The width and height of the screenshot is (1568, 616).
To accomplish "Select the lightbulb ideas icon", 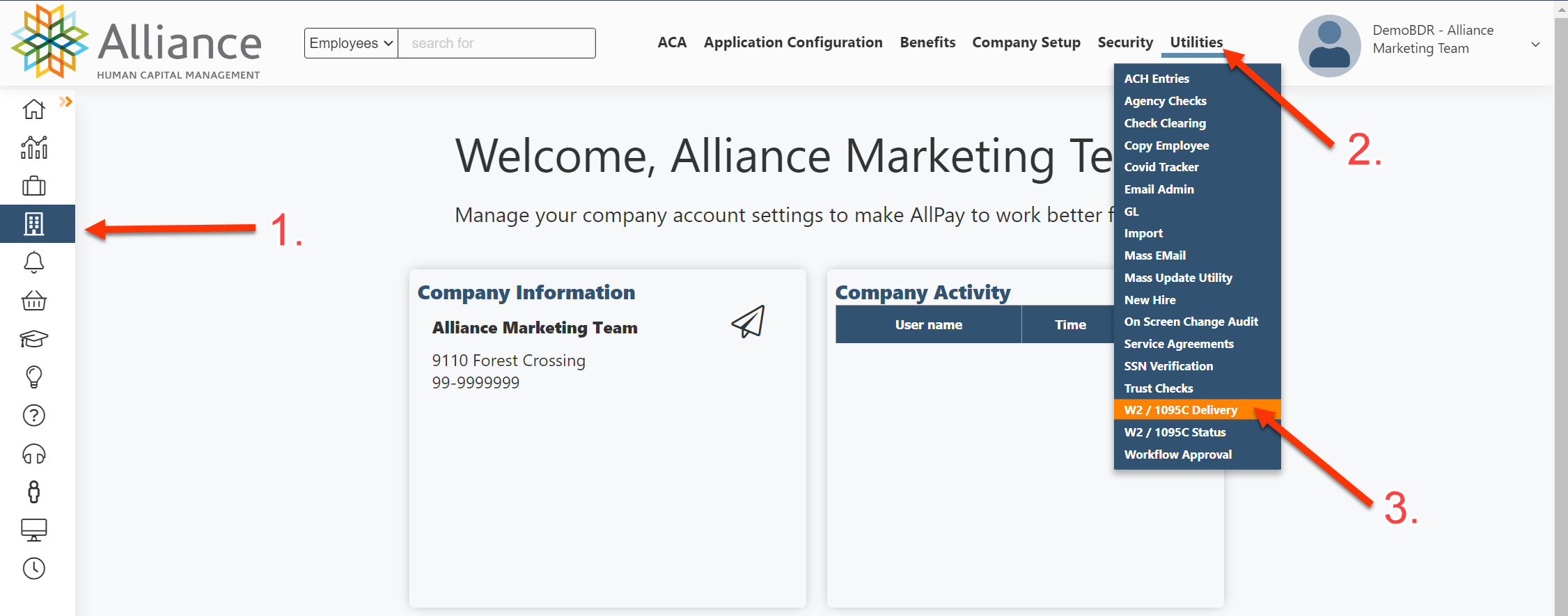I will click(33, 377).
